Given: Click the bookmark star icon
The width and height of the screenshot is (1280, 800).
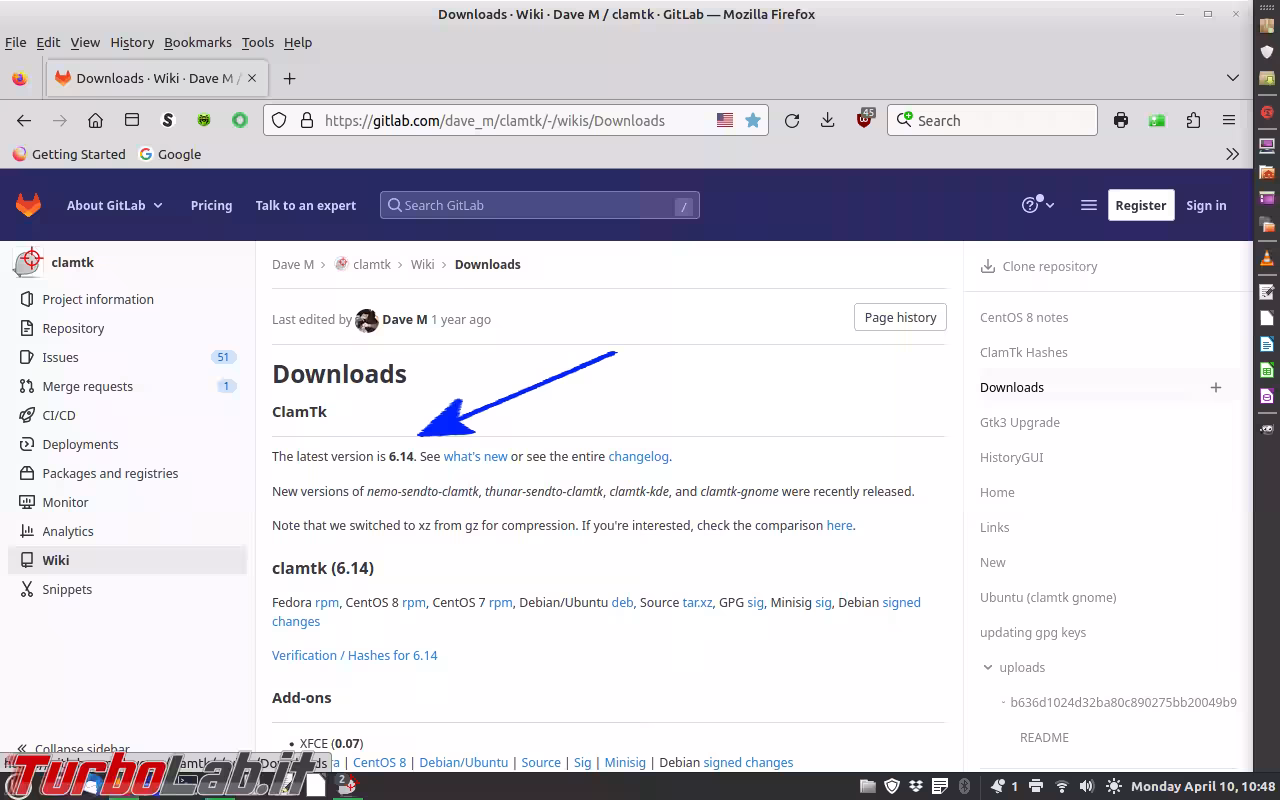Looking at the screenshot, I should [x=753, y=120].
